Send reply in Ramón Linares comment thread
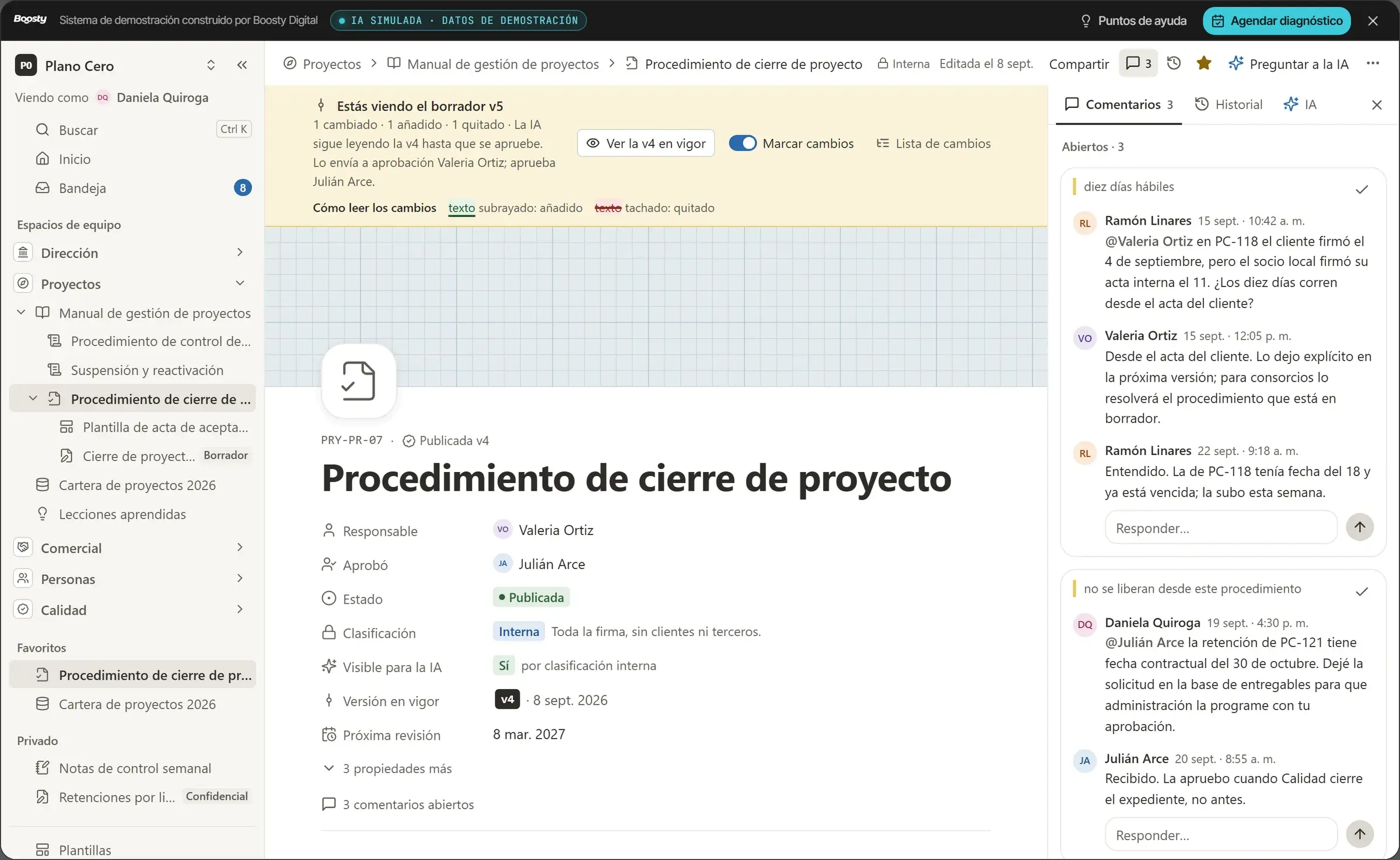 coord(1360,527)
